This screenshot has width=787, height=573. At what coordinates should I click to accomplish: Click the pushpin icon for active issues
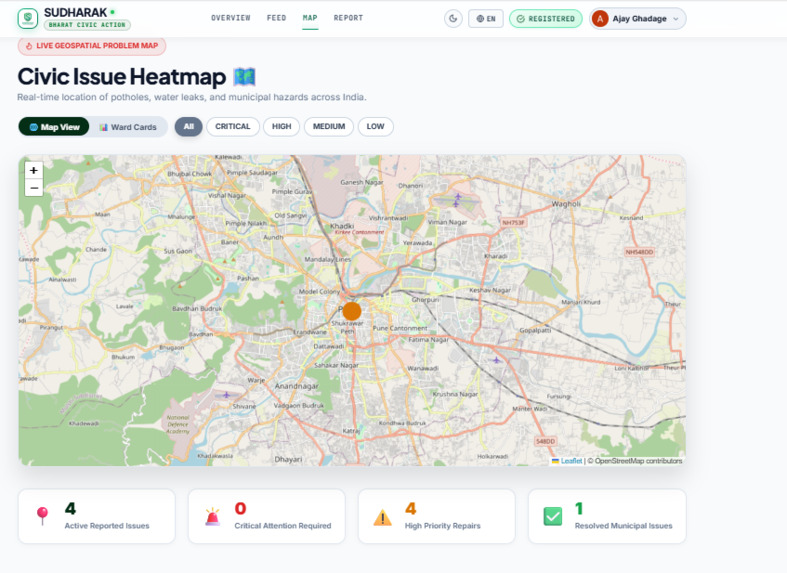(x=43, y=516)
